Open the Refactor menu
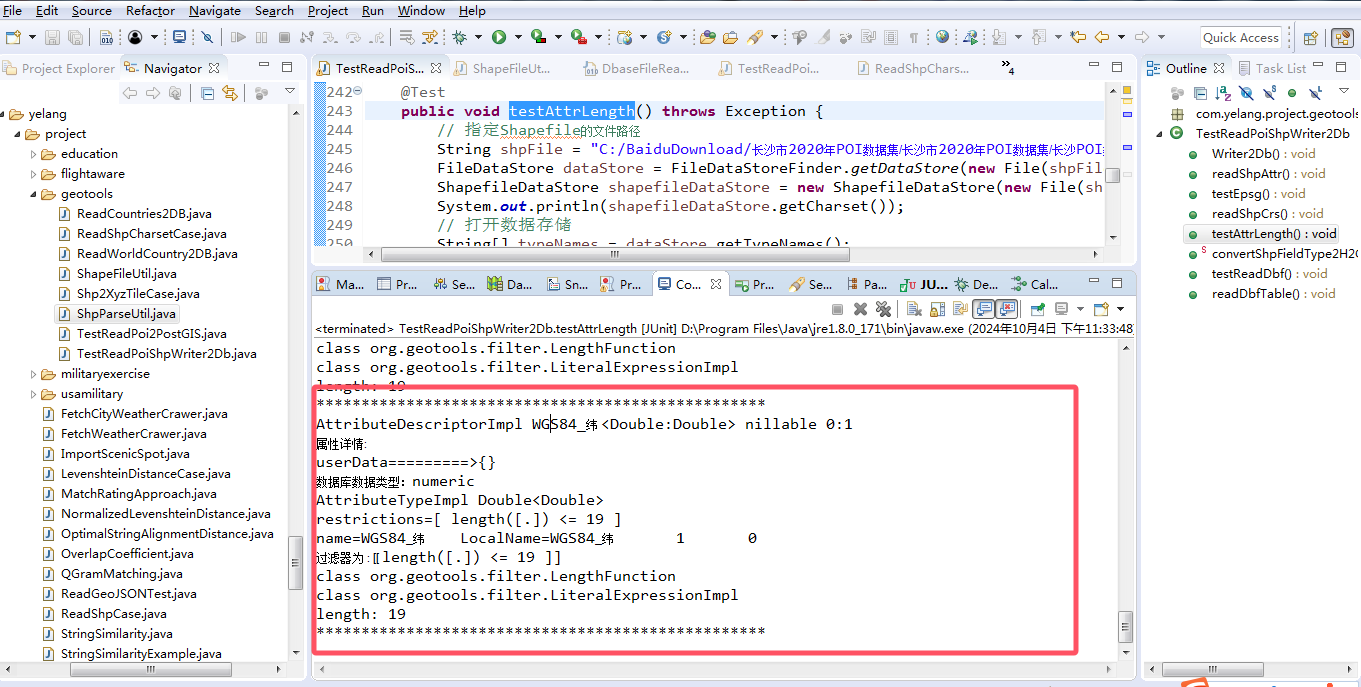The image size is (1361, 687). [151, 11]
